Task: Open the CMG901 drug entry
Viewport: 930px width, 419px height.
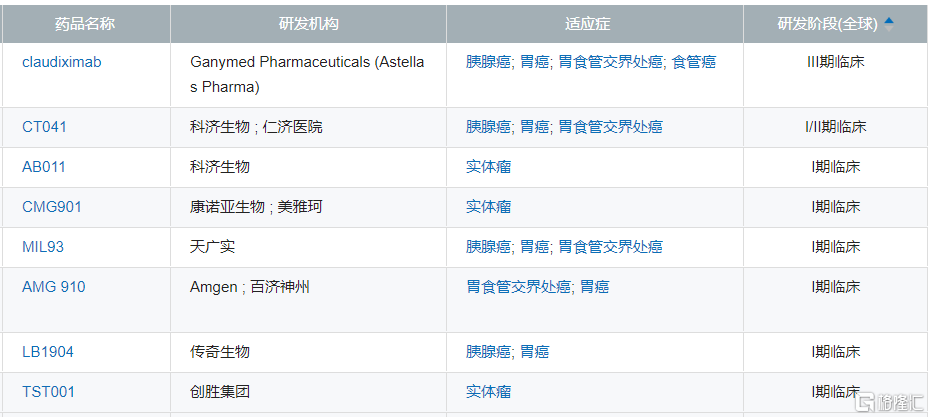Action: 52,207
